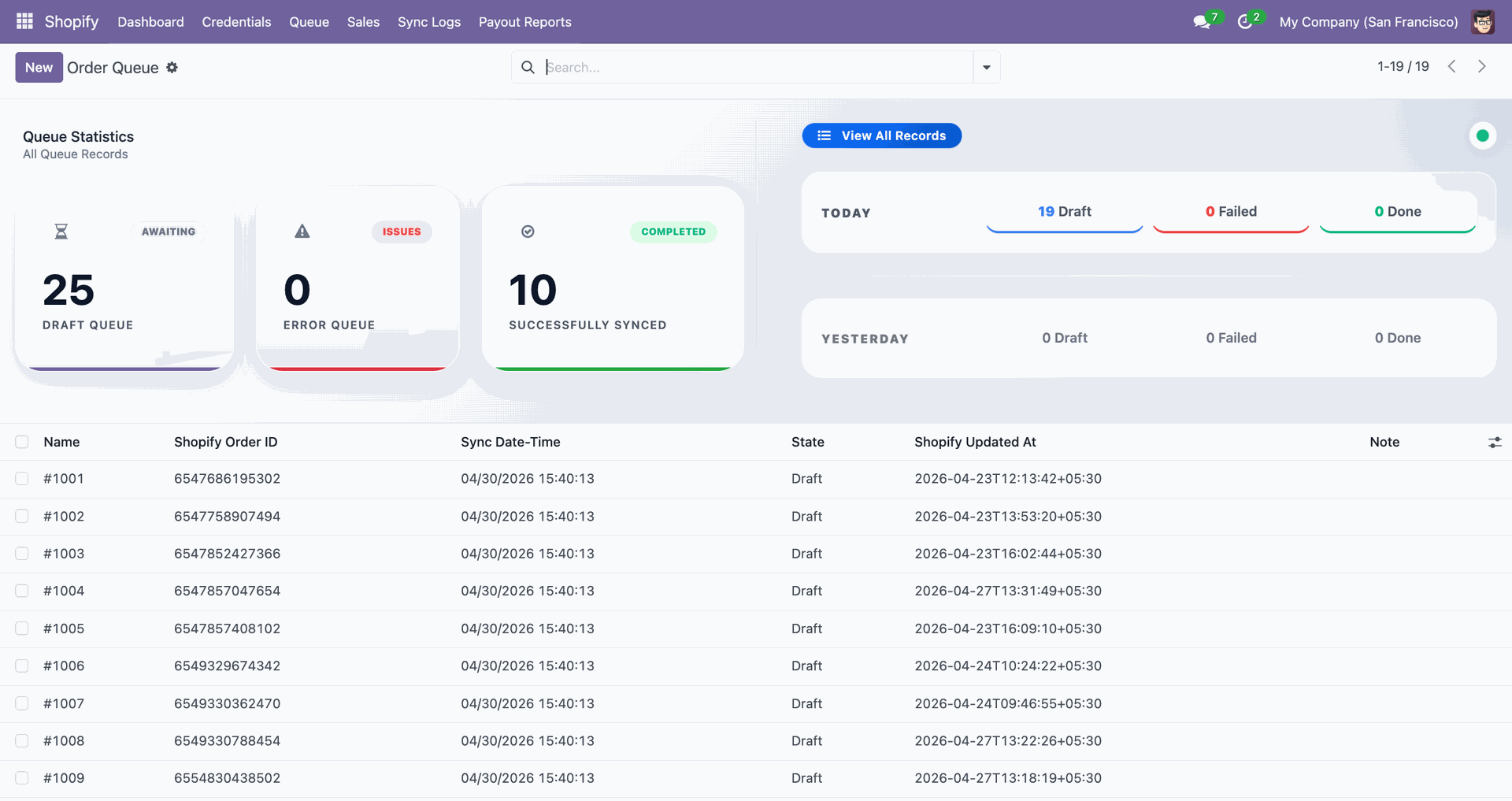
Task: Open the Queue menu
Action: tap(309, 22)
